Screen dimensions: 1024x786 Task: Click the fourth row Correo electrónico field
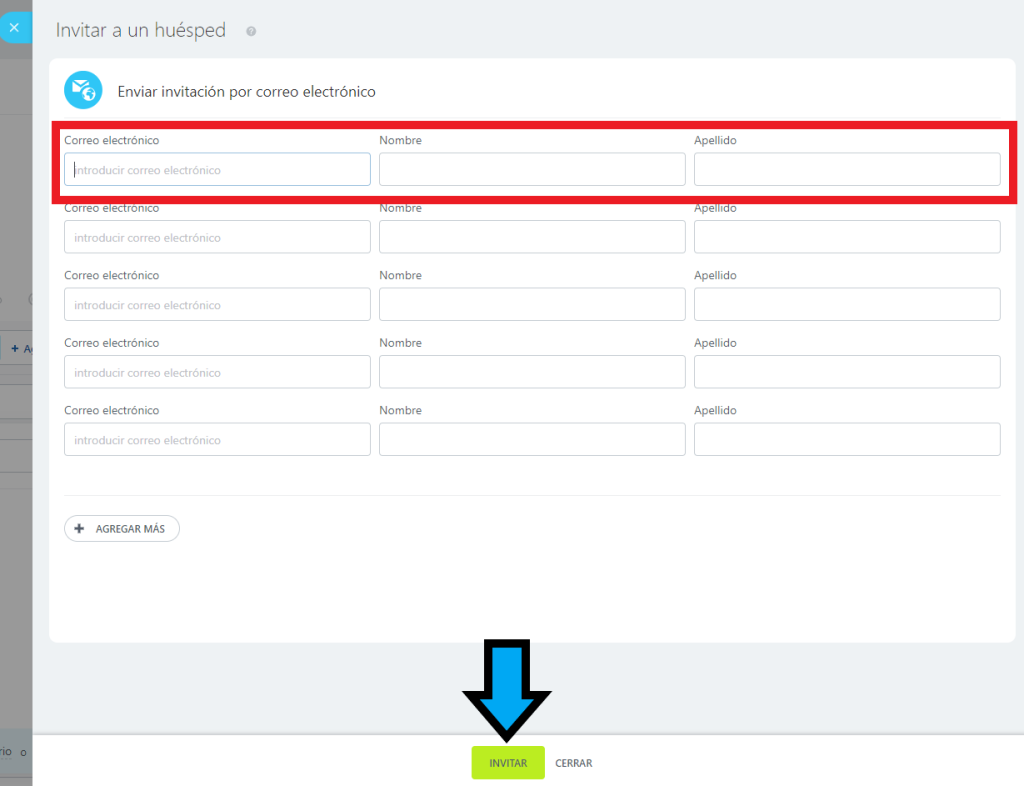point(217,372)
